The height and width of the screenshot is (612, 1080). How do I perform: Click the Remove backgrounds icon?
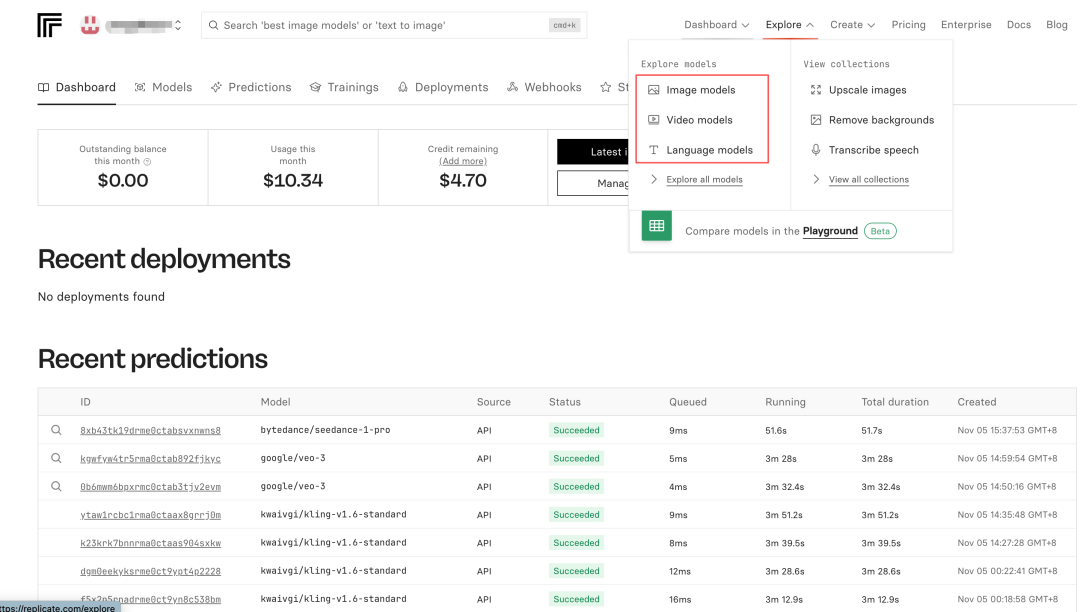point(816,120)
